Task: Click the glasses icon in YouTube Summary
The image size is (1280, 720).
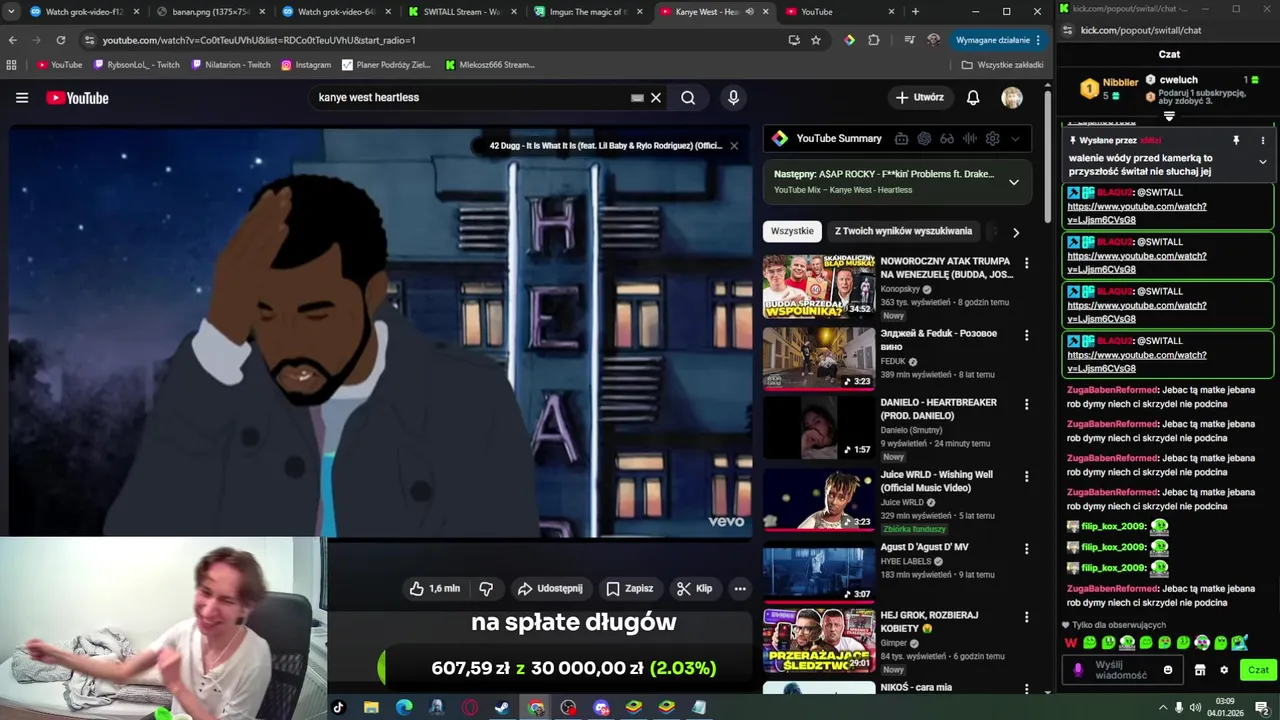Action: point(947,139)
